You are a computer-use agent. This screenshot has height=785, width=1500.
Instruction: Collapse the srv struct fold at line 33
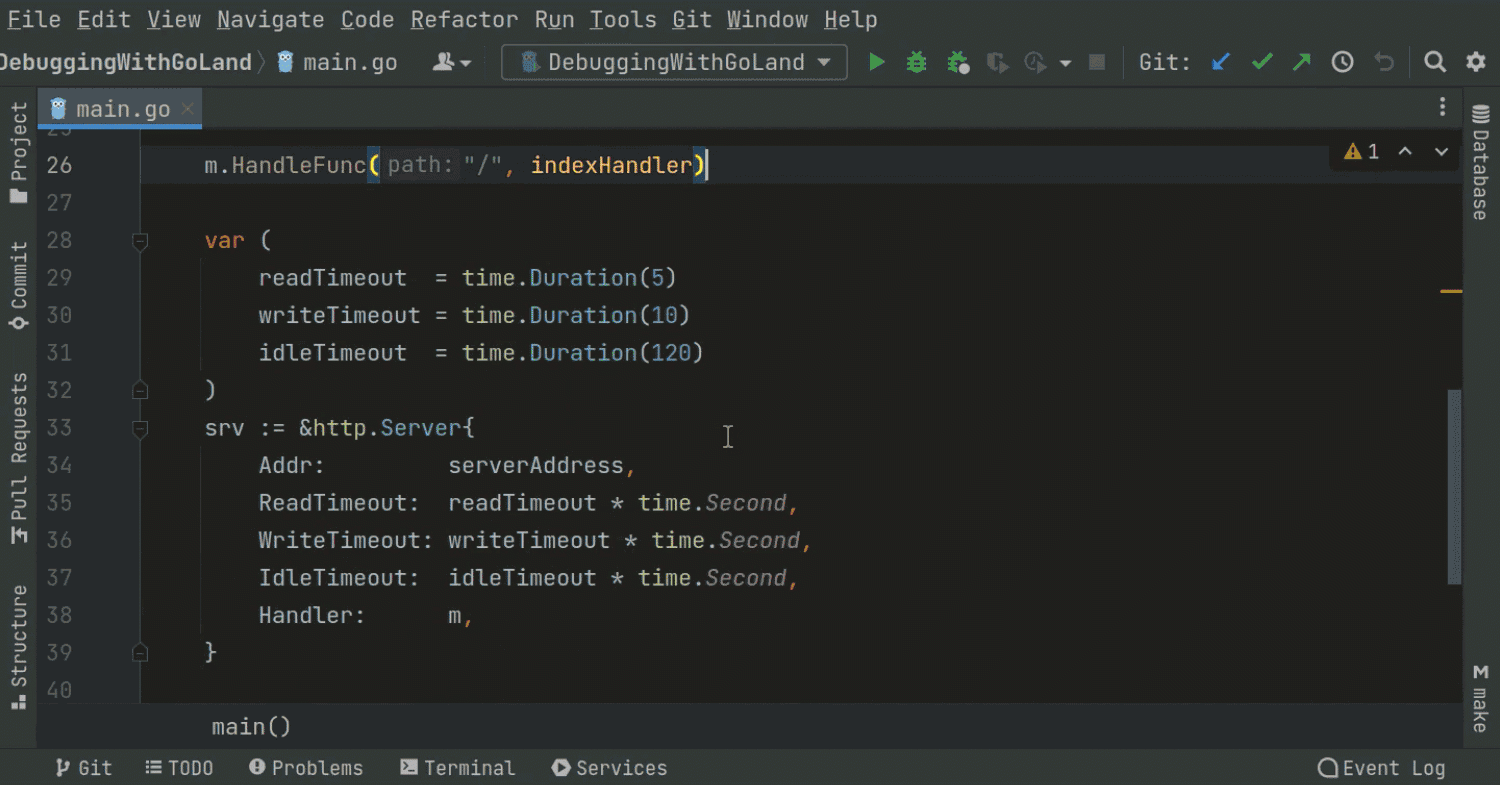[140, 429]
